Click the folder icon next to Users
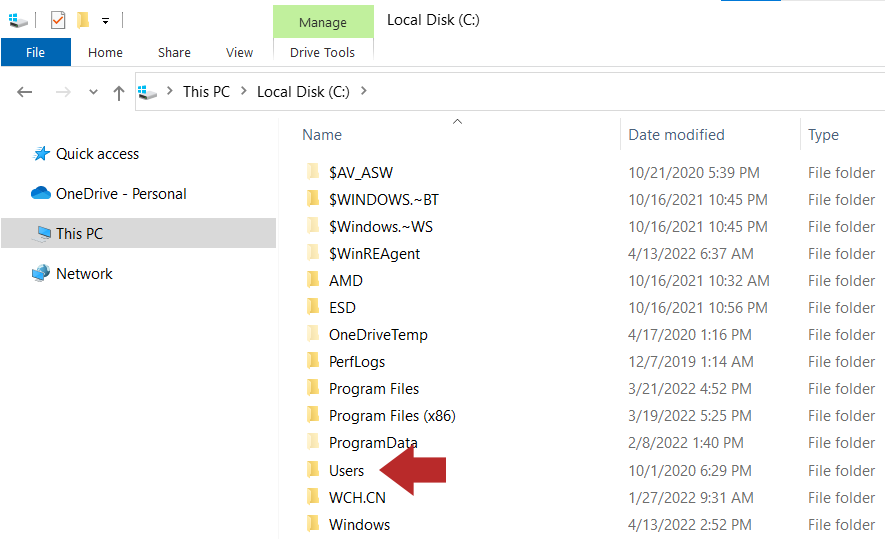This screenshot has height=539, width=885. pos(313,469)
